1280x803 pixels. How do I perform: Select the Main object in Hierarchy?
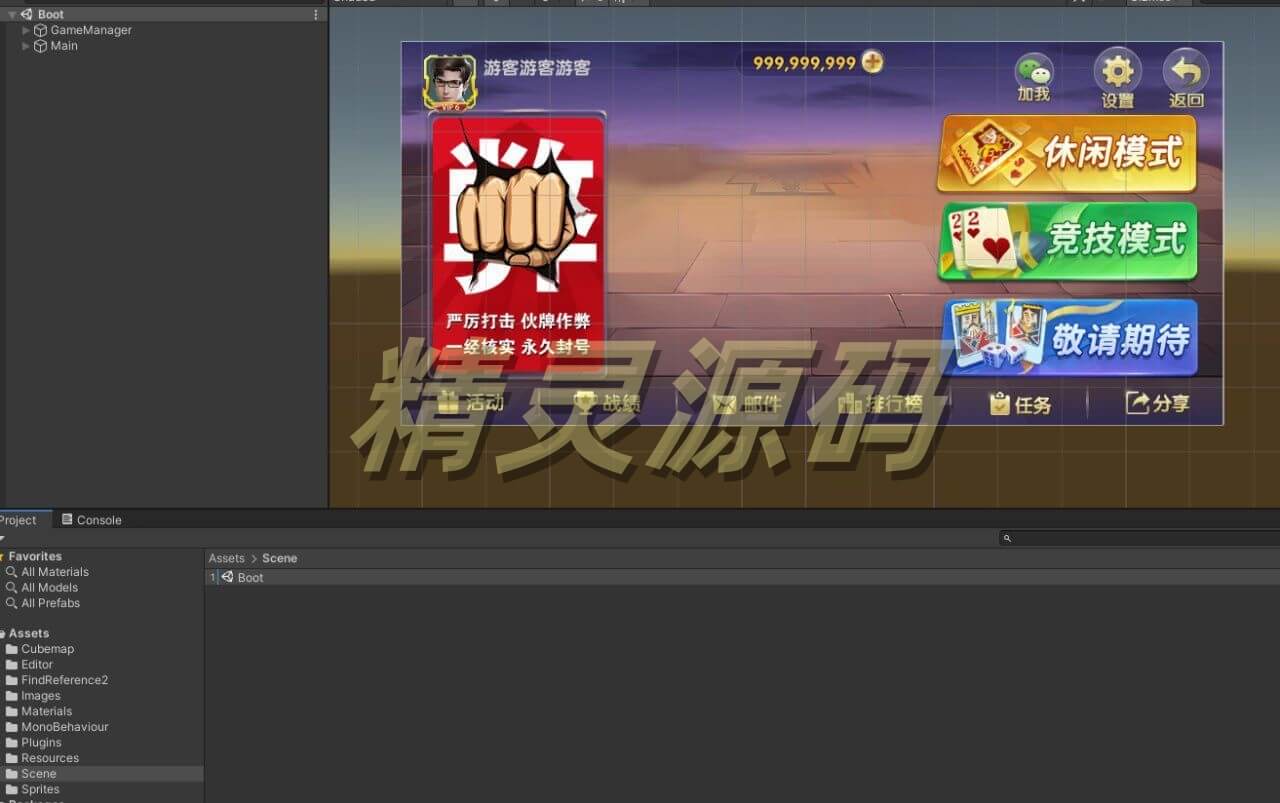point(64,46)
